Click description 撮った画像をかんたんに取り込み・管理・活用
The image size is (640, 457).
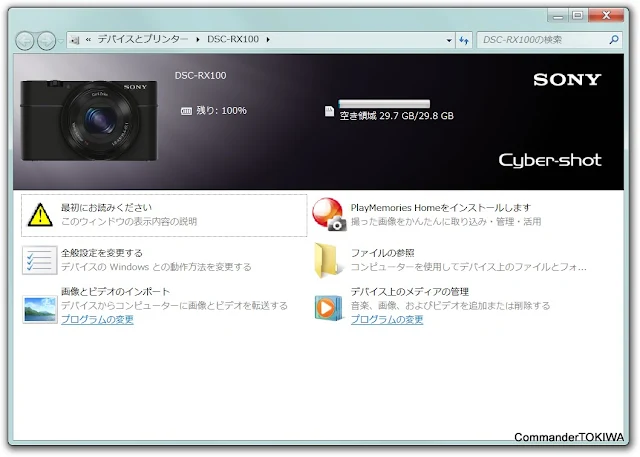tap(446, 222)
